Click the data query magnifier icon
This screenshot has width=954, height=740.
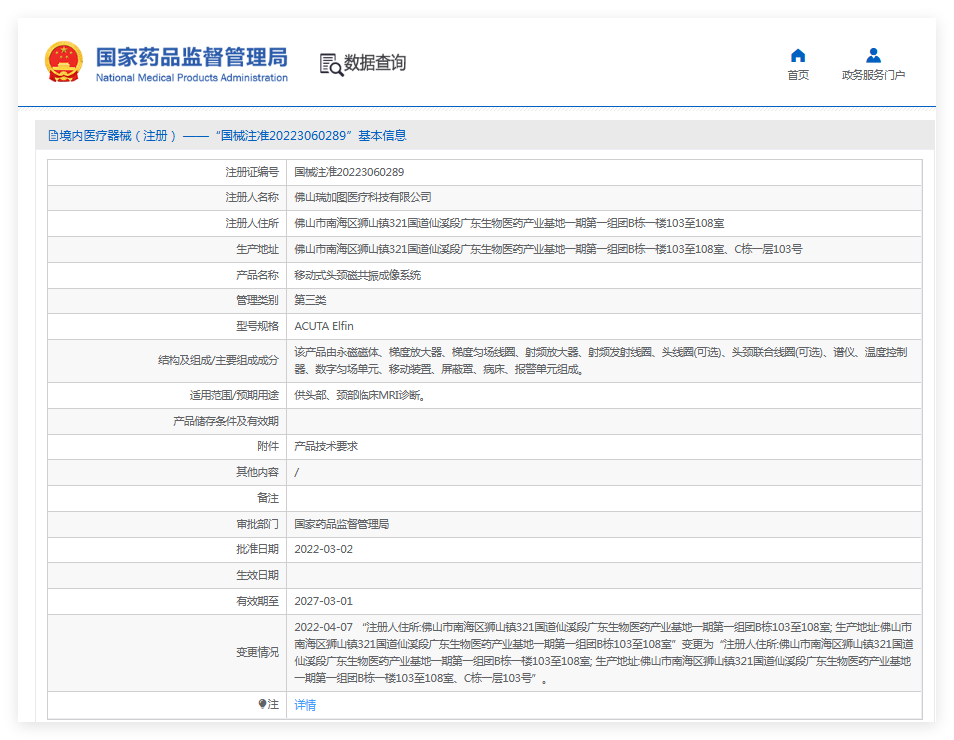(x=331, y=64)
